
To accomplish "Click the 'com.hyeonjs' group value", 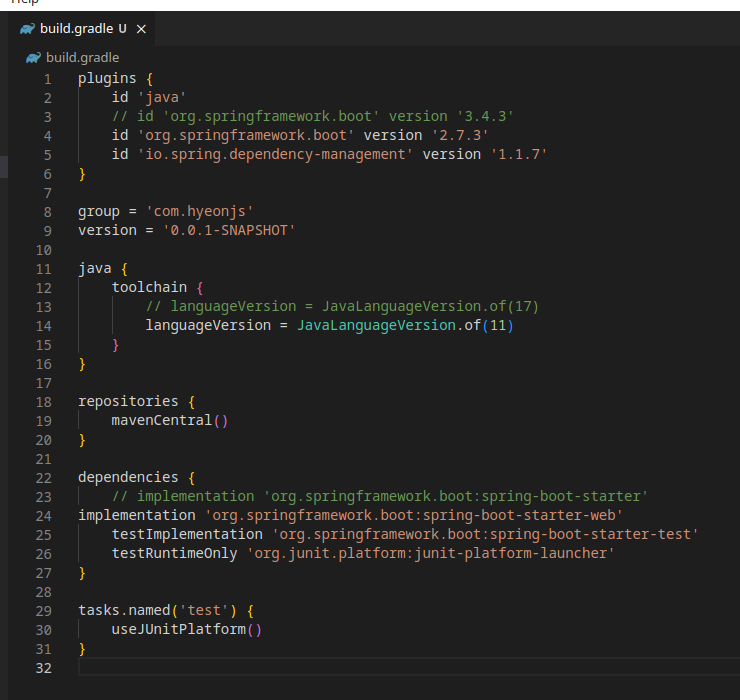I will (x=200, y=211).
